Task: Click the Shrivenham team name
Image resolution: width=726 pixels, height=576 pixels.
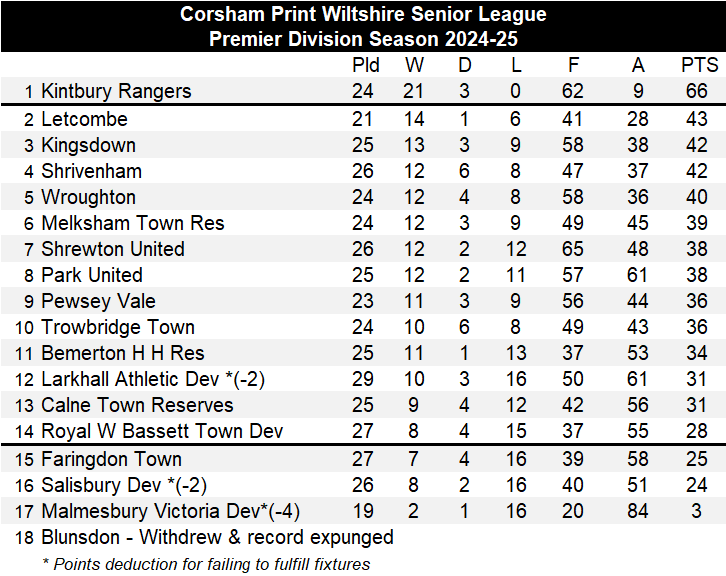Action: point(91,171)
